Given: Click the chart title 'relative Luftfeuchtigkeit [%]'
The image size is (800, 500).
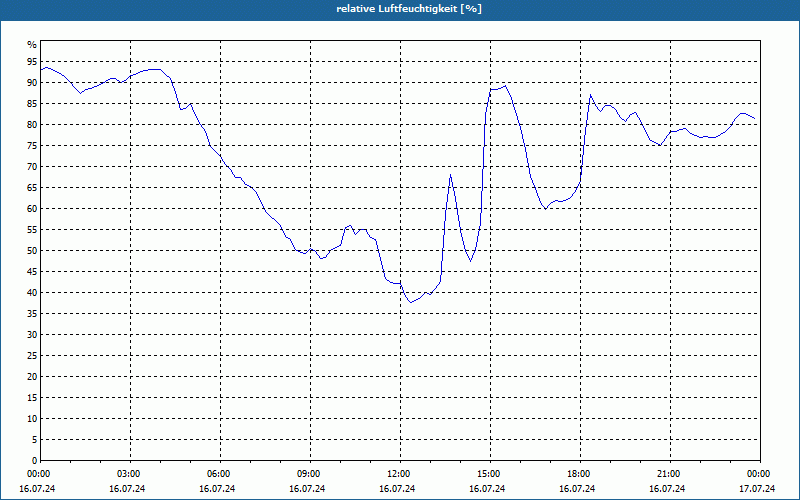Looking at the screenshot, I should [x=409, y=9].
